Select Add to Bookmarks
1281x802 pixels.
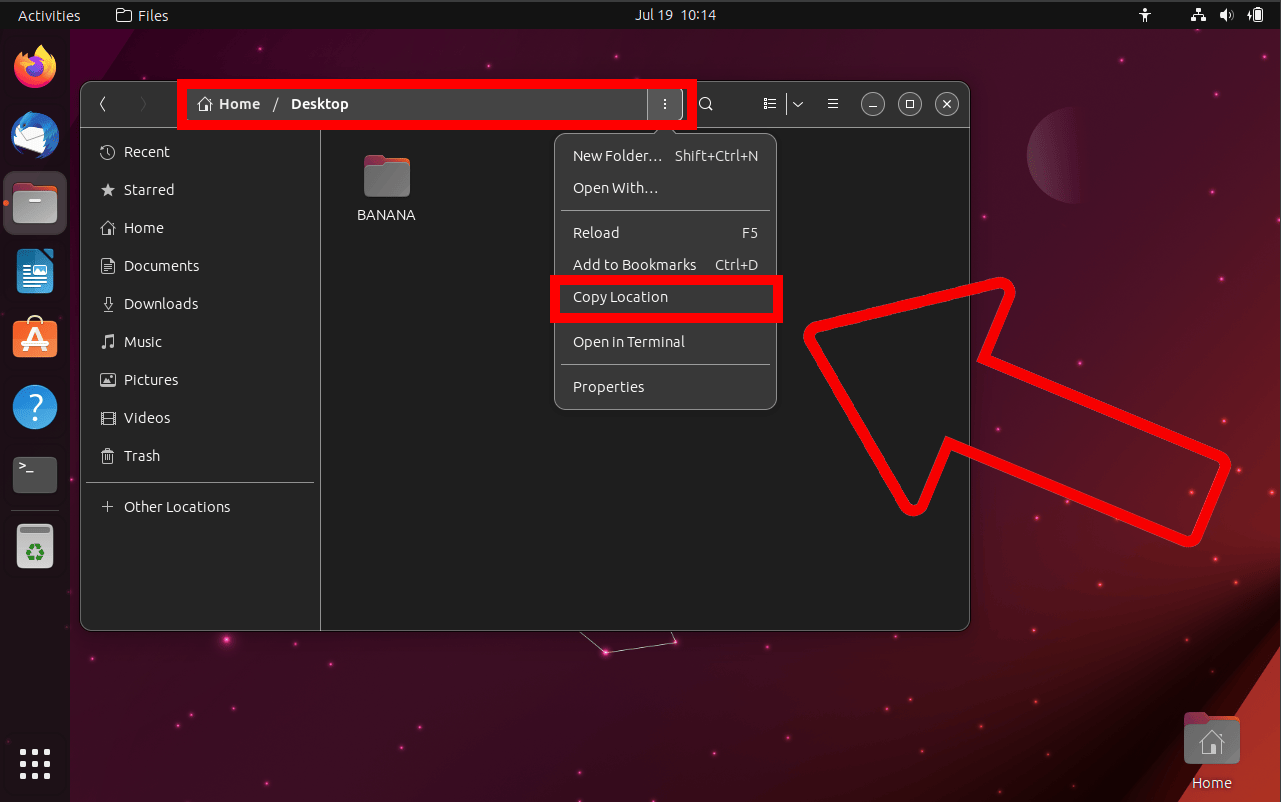(x=634, y=264)
